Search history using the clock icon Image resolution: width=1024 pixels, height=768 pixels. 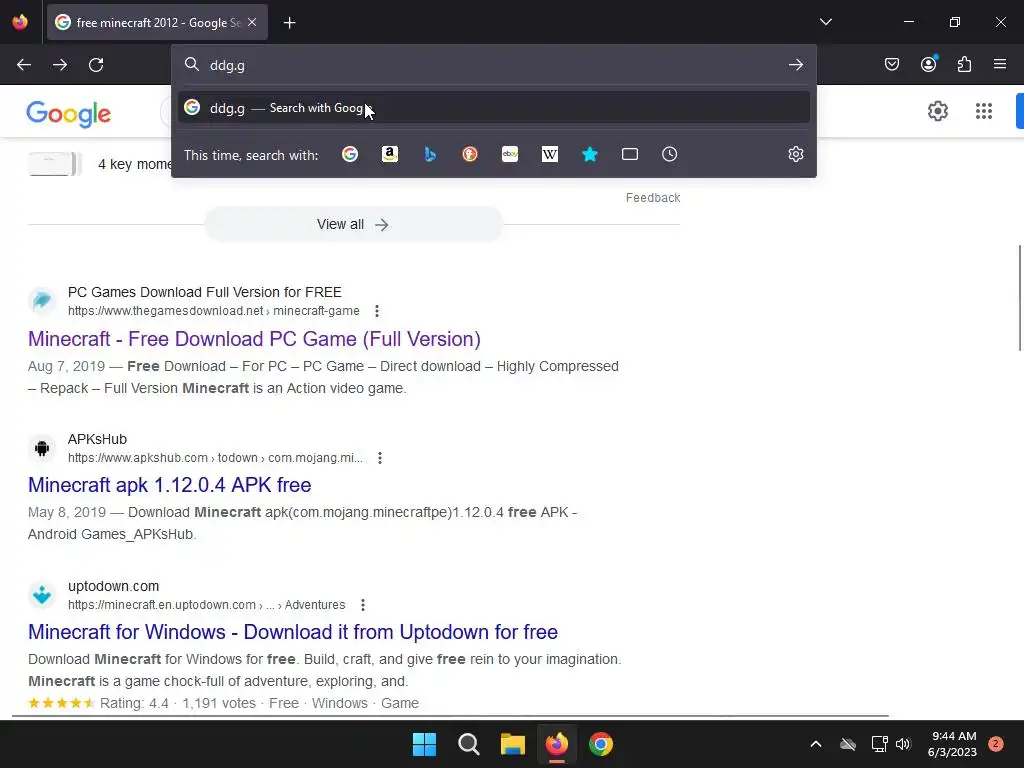click(x=669, y=154)
